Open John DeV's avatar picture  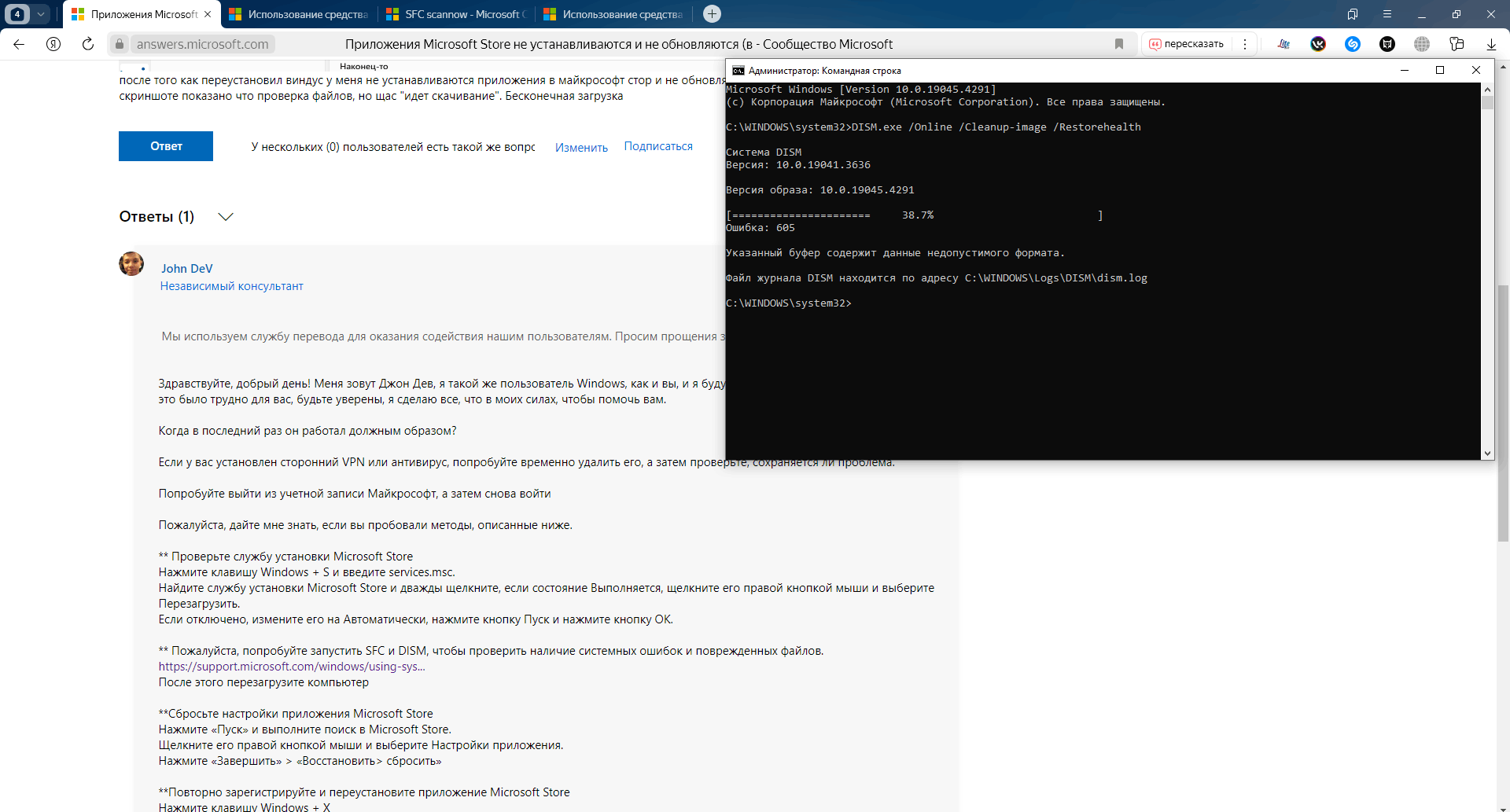pos(131,264)
